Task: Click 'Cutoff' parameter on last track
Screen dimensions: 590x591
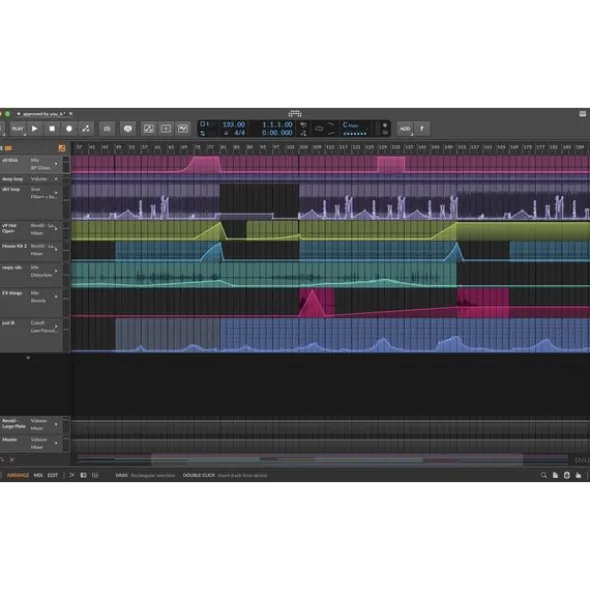Action: 37,323
